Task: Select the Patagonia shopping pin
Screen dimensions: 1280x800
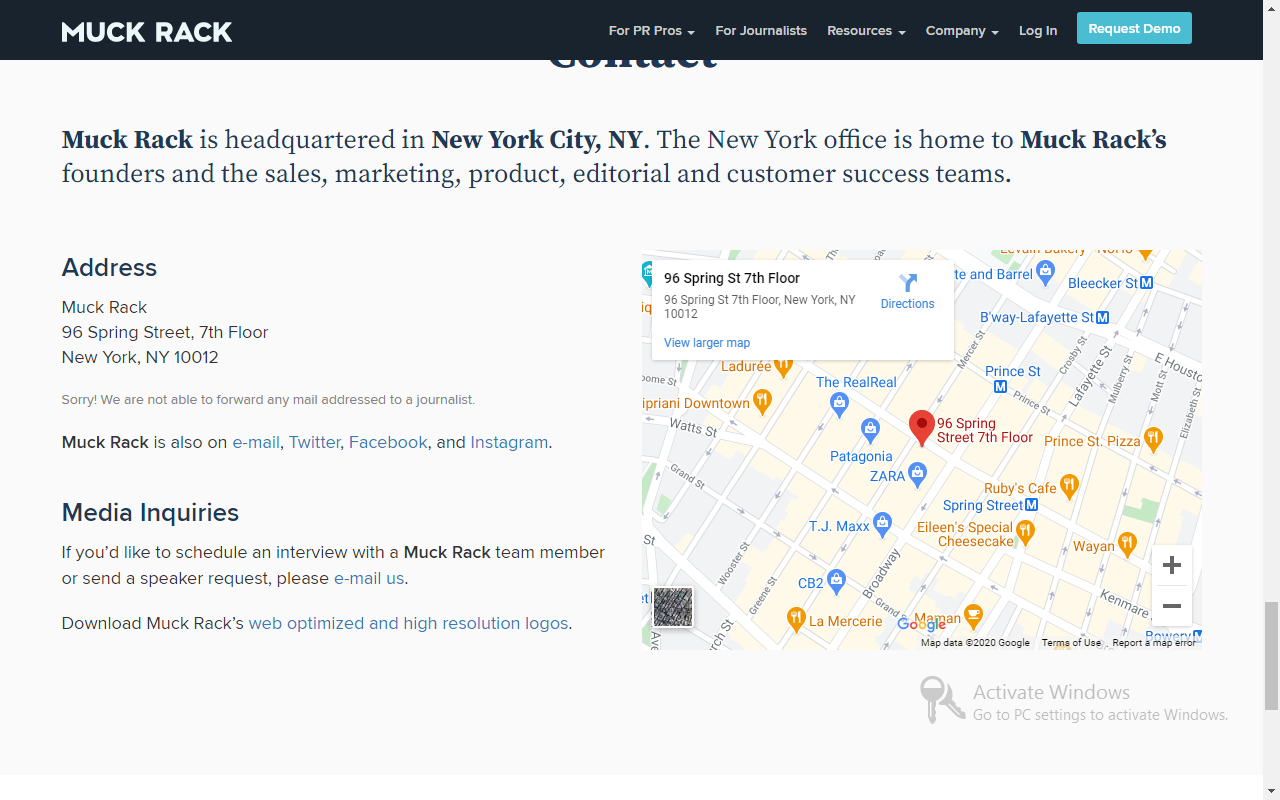Action: coord(870,430)
